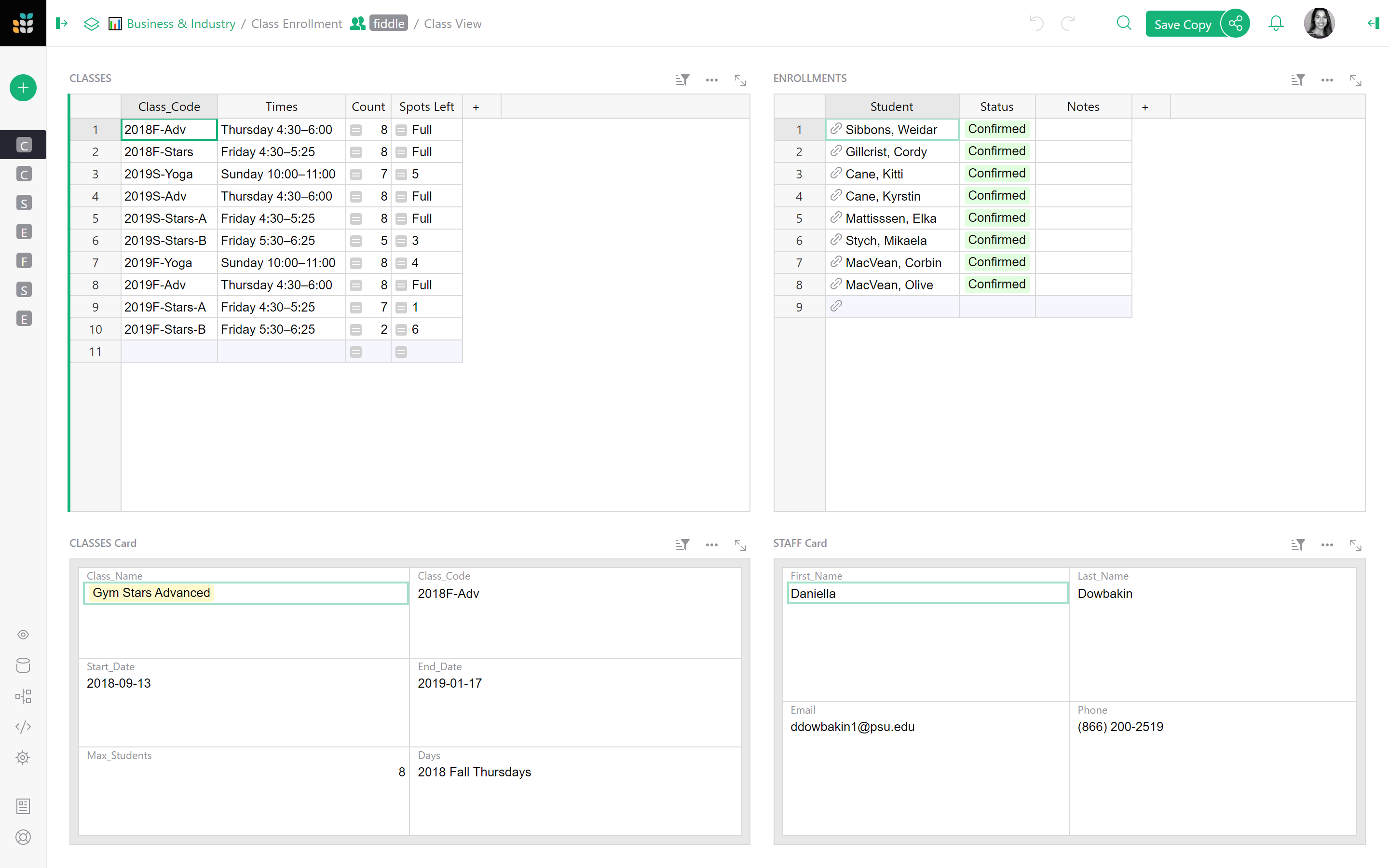The height and width of the screenshot is (868, 1389).
Task: Click Business & Industry breadcrumb link
Action: 181,24
